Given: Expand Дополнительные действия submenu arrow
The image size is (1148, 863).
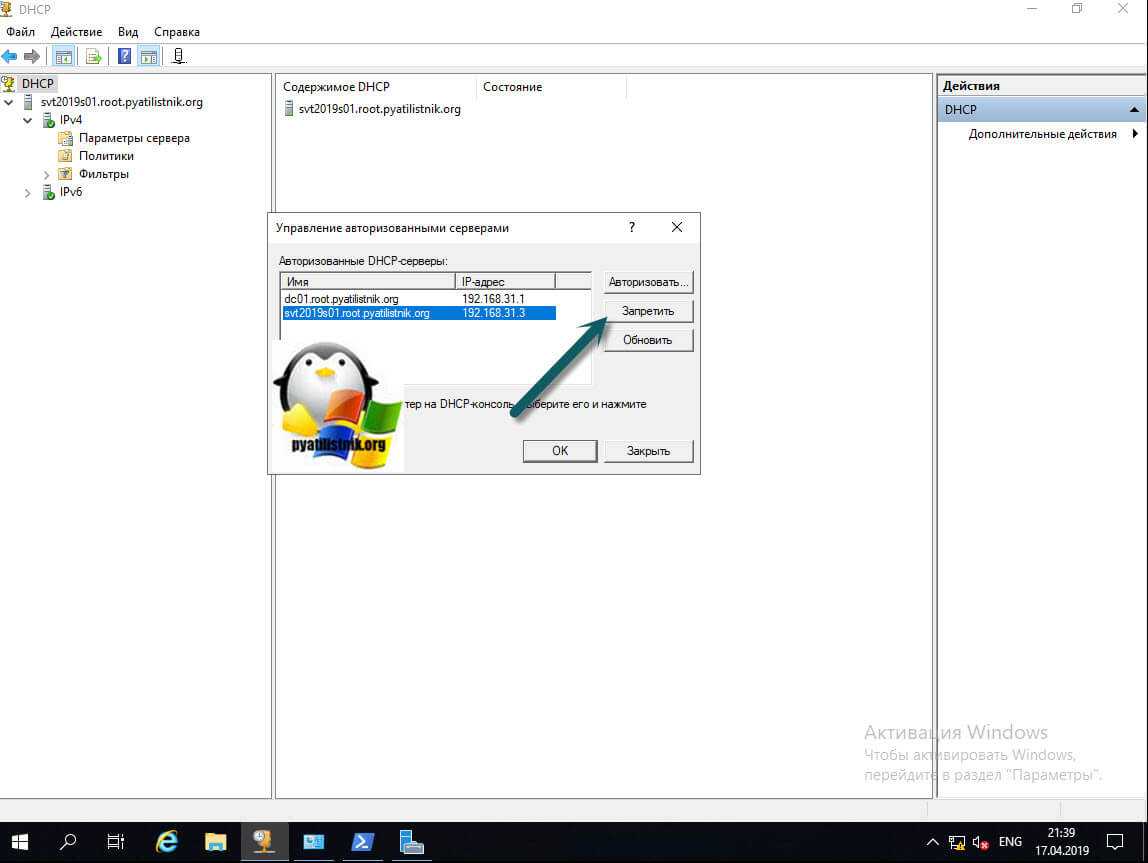Looking at the screenshot, I should point(1135,134).
